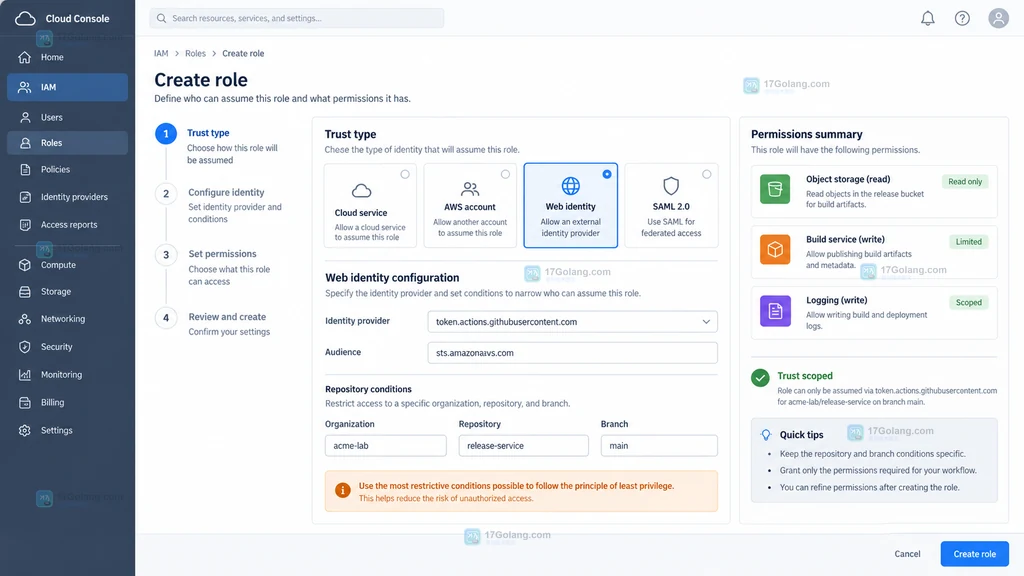Screen dimensions: 1024x576
Task: Click the orange warning info icon
Action: tap(342, 490)
